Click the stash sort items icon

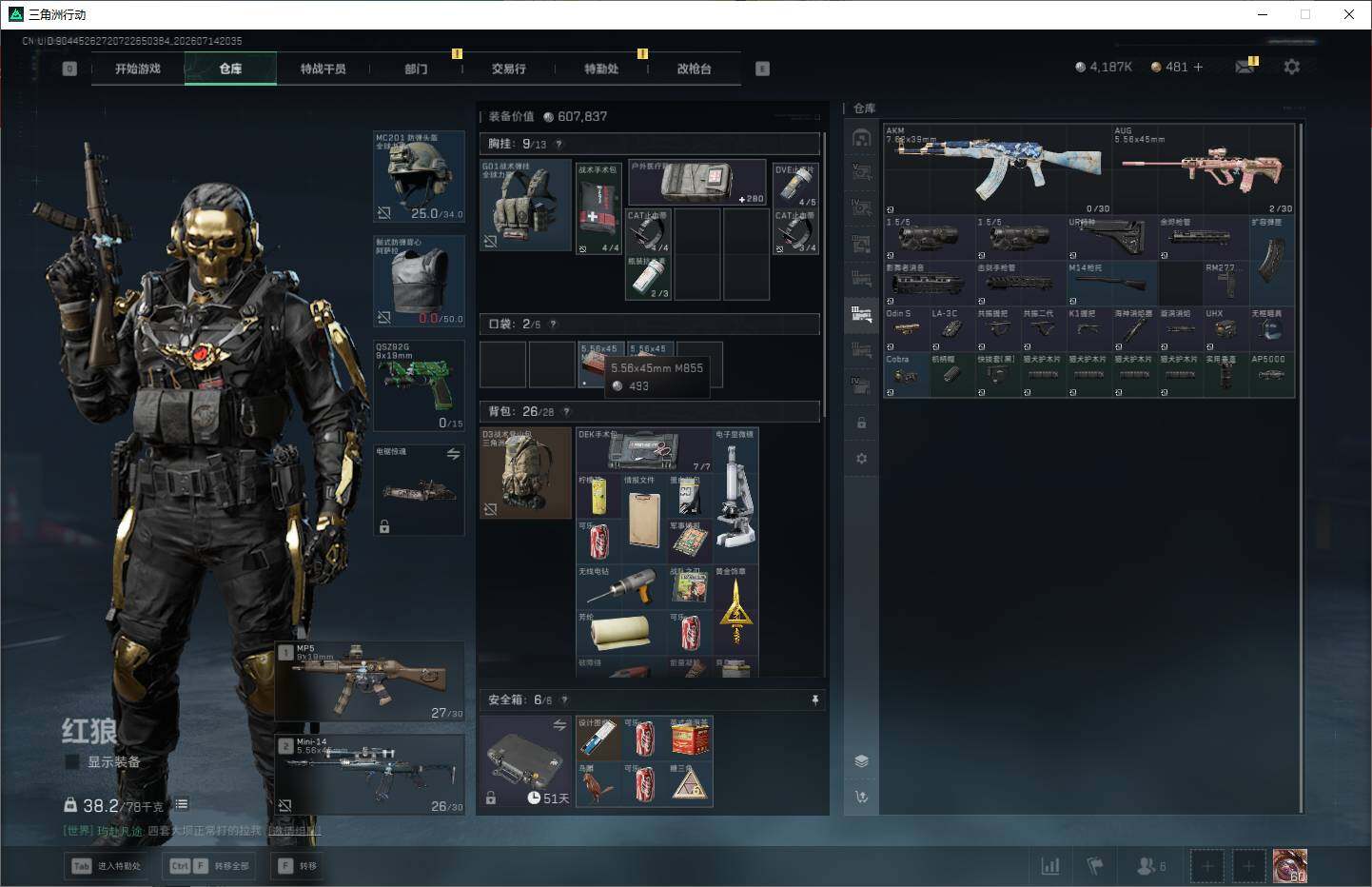(861, 797)
